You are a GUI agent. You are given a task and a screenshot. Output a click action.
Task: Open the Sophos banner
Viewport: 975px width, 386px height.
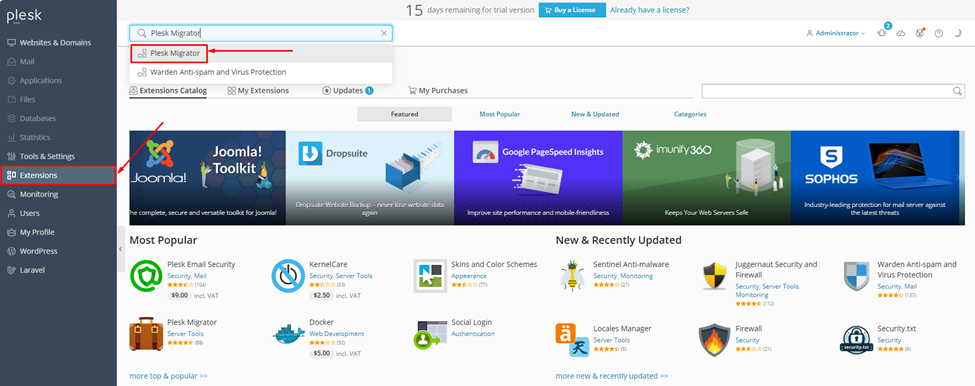[x=874, y=178]
